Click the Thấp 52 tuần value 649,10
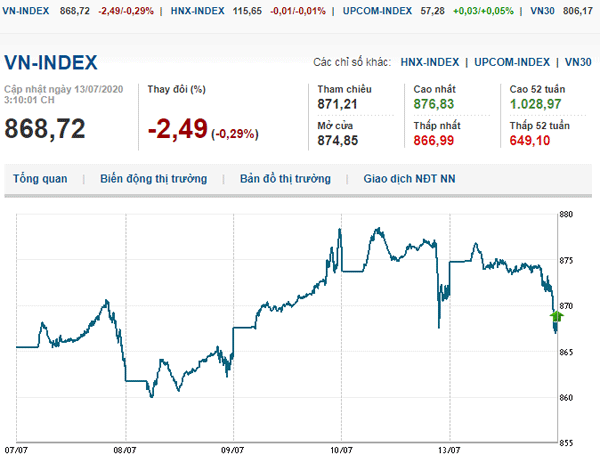 (530, 141)
